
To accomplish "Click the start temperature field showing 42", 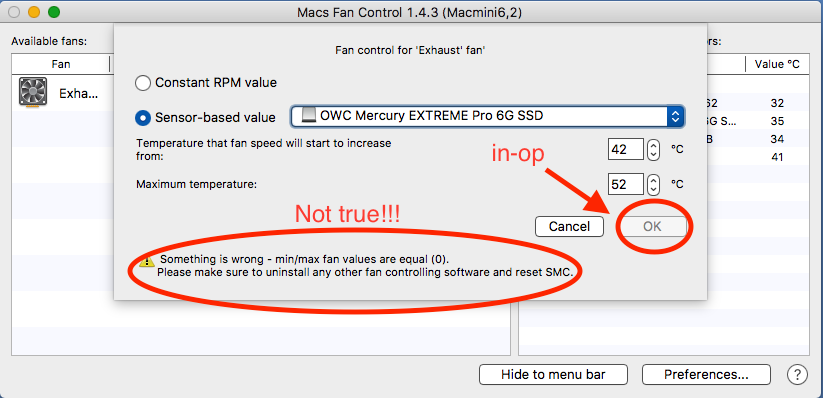I will click(626, 150).
